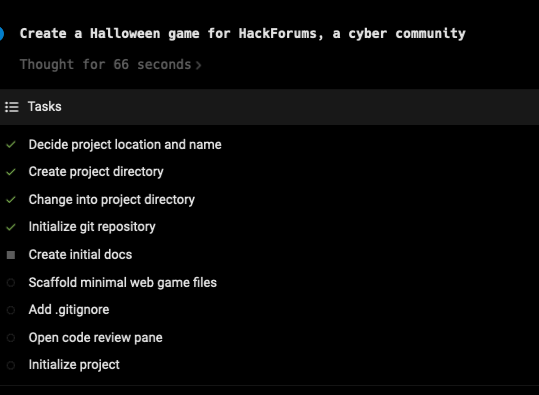Click the in-progress square beside 'Create initial docs'
This screenshot has width=539, height=395.
[11, 255]
